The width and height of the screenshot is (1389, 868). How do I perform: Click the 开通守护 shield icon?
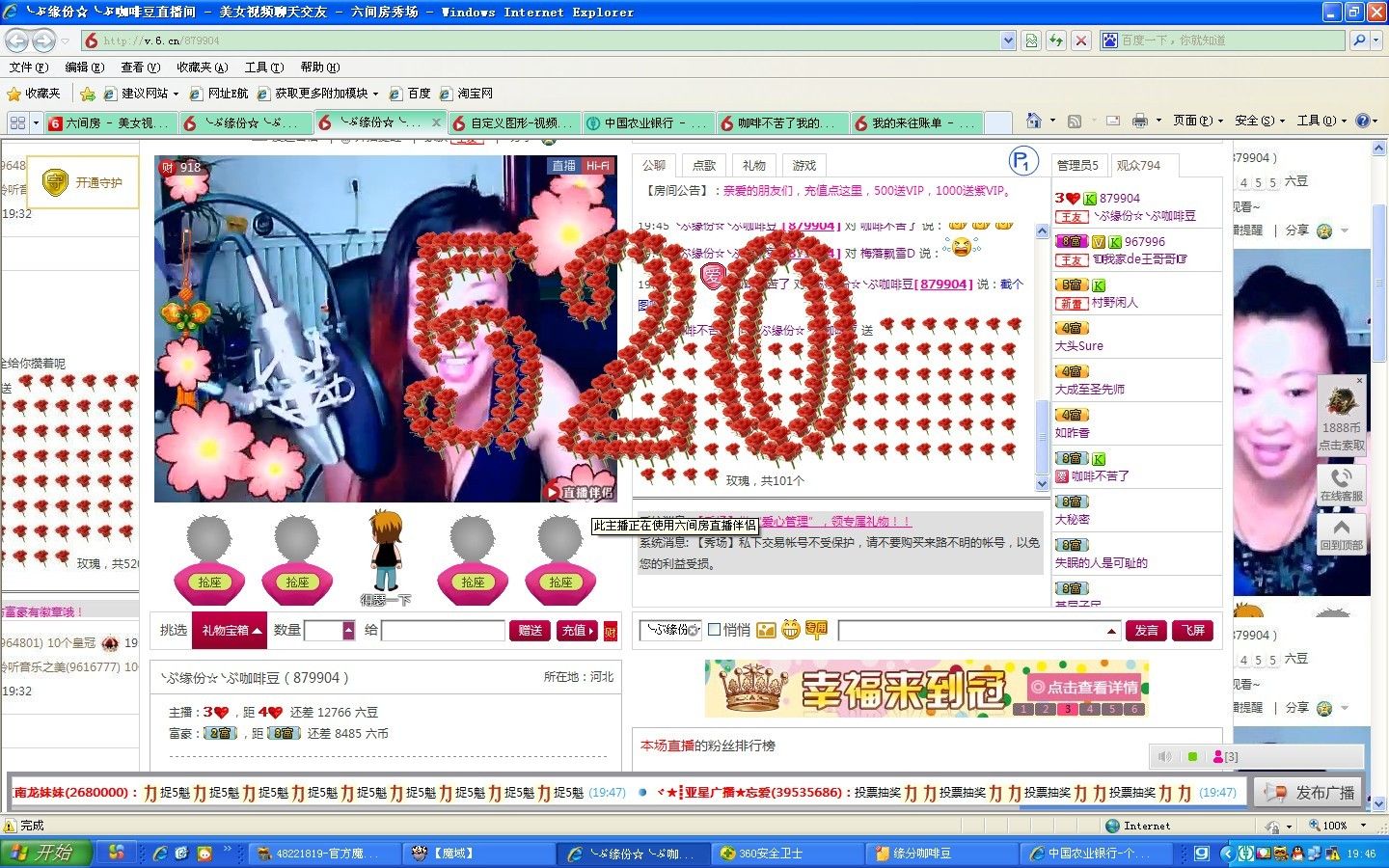[x=56, y=181]
